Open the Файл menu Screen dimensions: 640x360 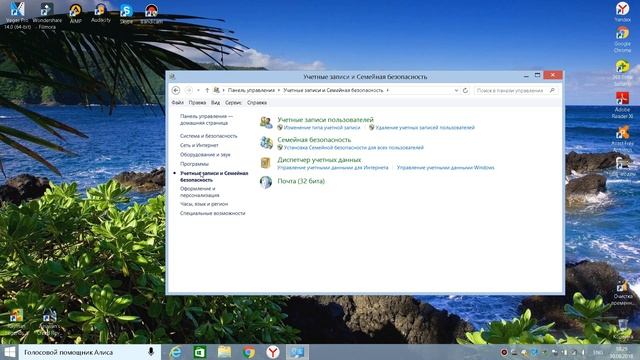point(178,102)
